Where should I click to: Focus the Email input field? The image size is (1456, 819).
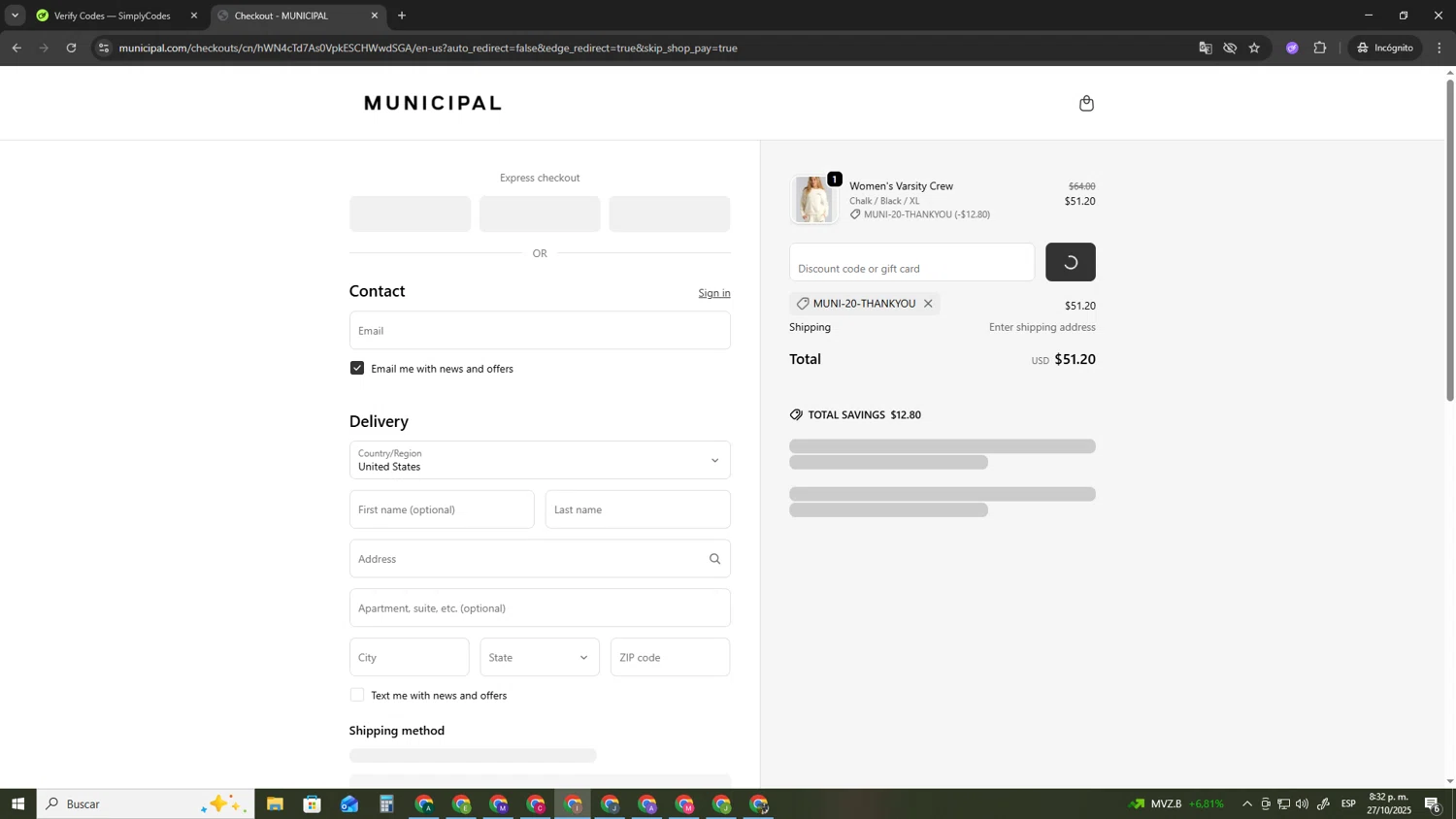coord(540,330)
